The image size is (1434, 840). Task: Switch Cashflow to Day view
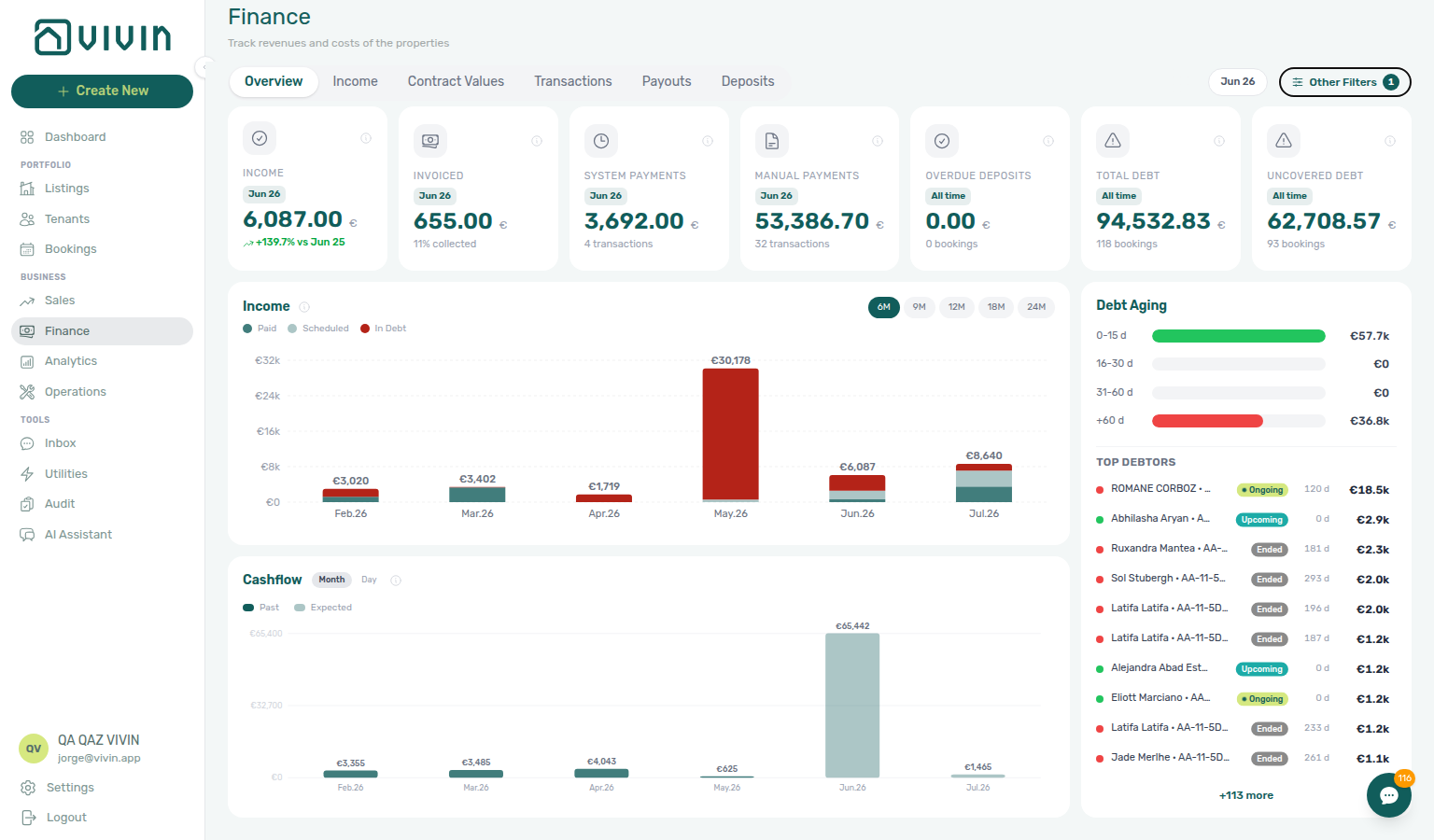click(x=369, y=580)
